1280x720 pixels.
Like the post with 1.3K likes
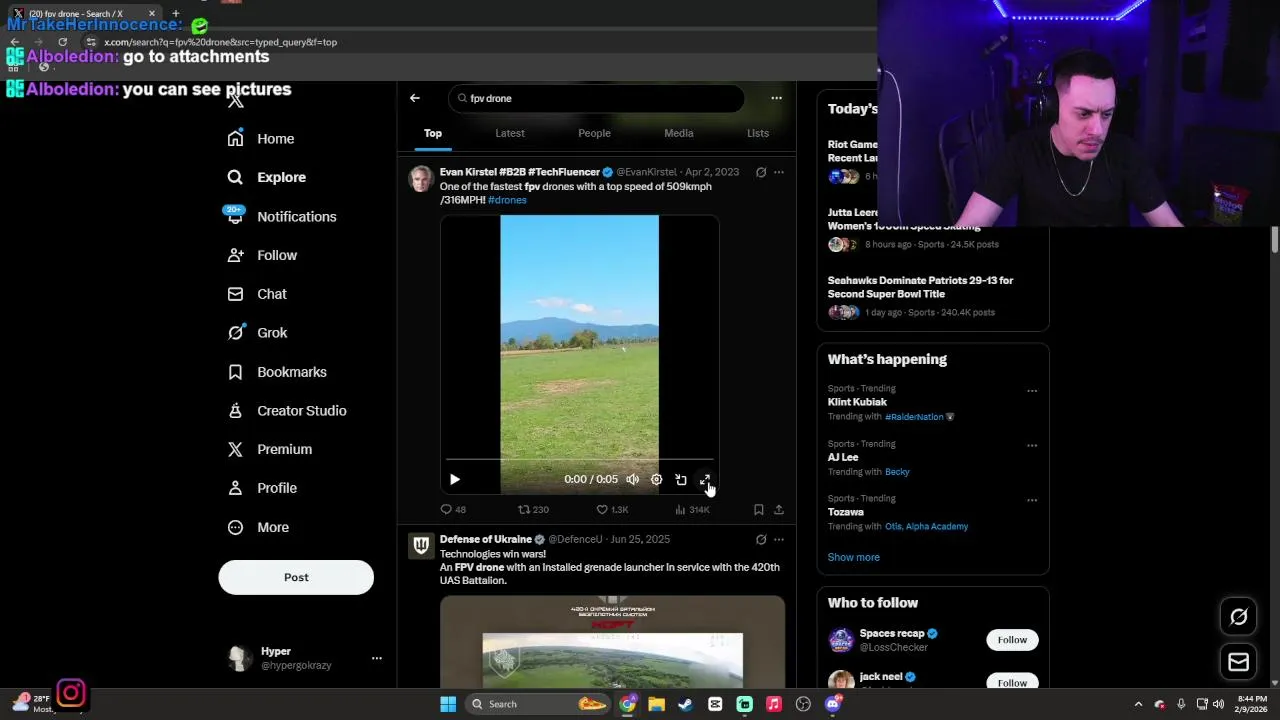612,510
